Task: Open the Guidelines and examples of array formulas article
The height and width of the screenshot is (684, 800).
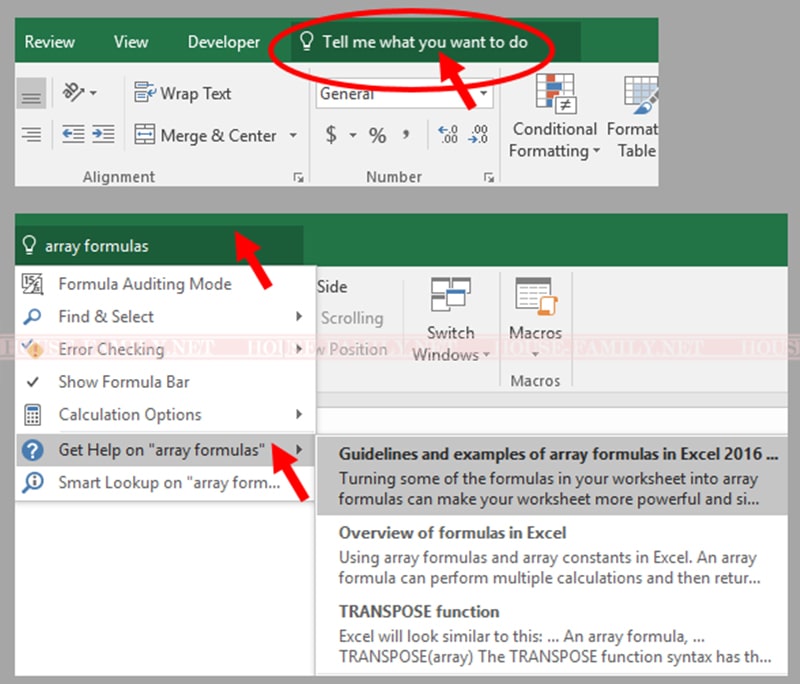Action: [x=552, y=475]
